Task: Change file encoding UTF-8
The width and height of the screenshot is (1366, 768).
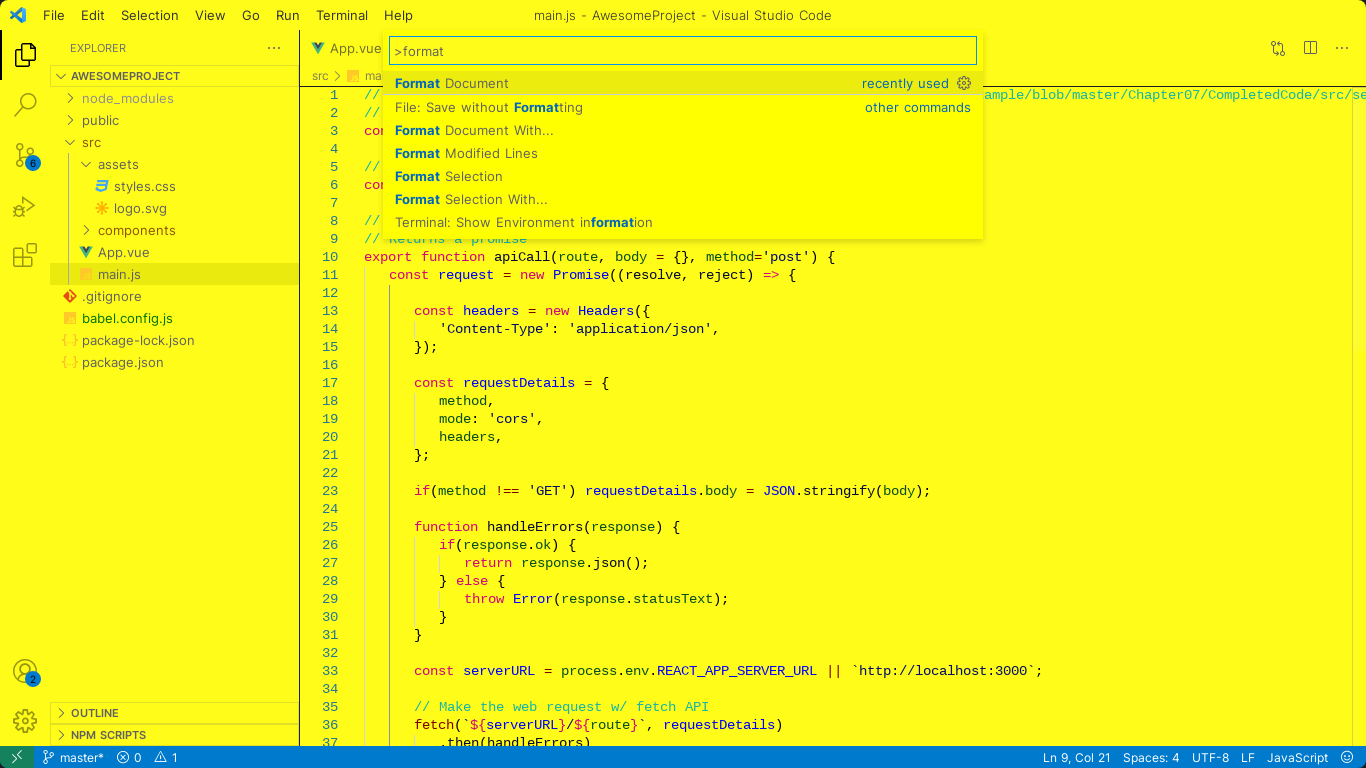Action: 1210,757
